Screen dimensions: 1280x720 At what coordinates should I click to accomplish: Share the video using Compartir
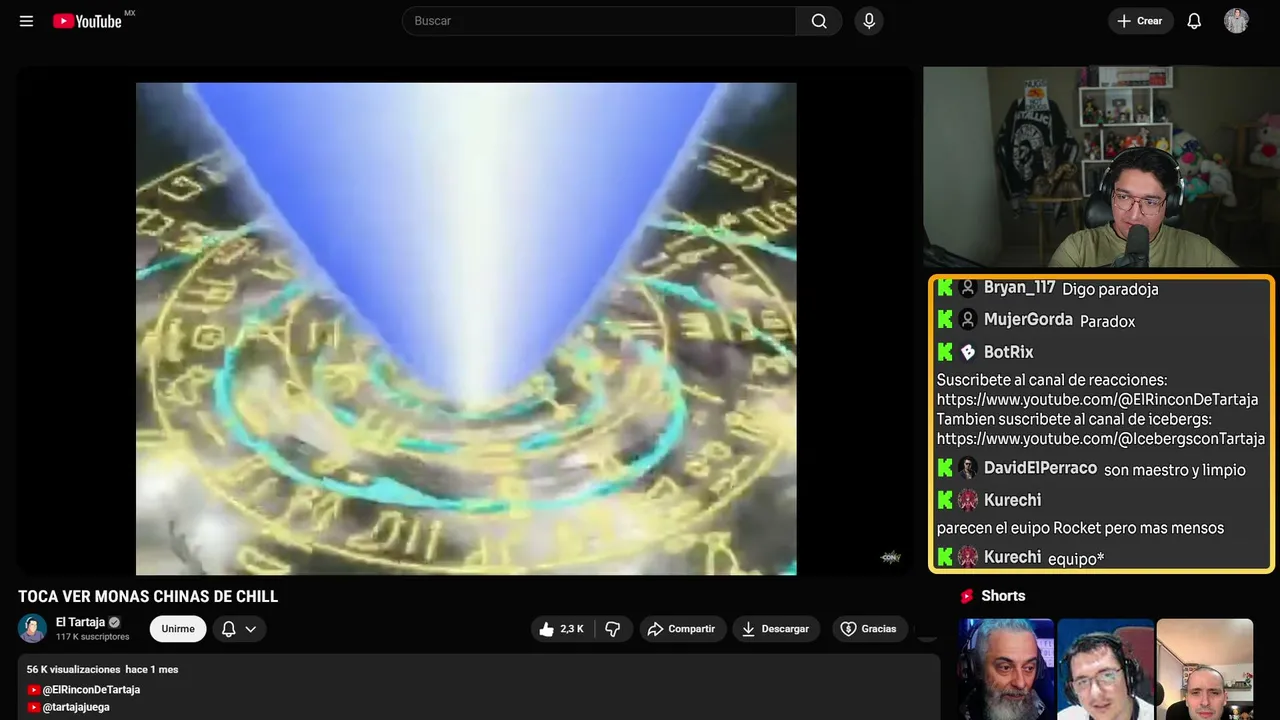[x=683, y=629]
